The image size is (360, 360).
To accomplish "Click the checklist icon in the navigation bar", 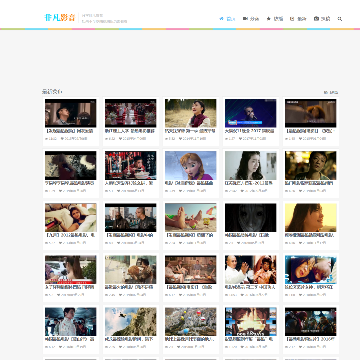I will (292, 19).
